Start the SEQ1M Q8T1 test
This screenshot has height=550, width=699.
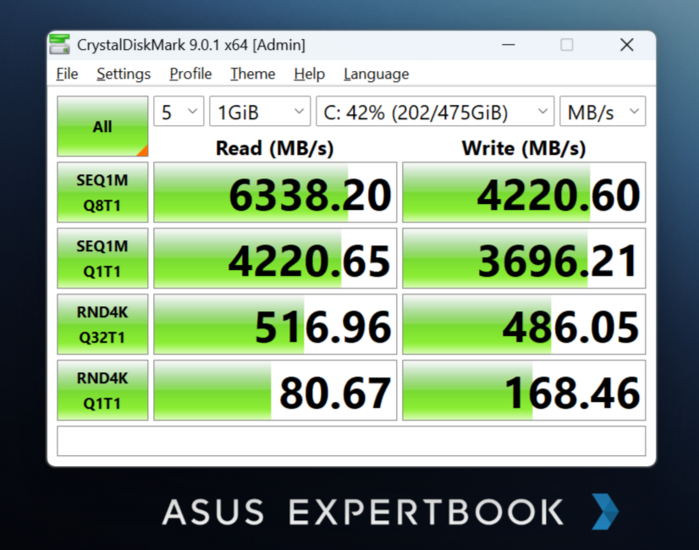102,192
